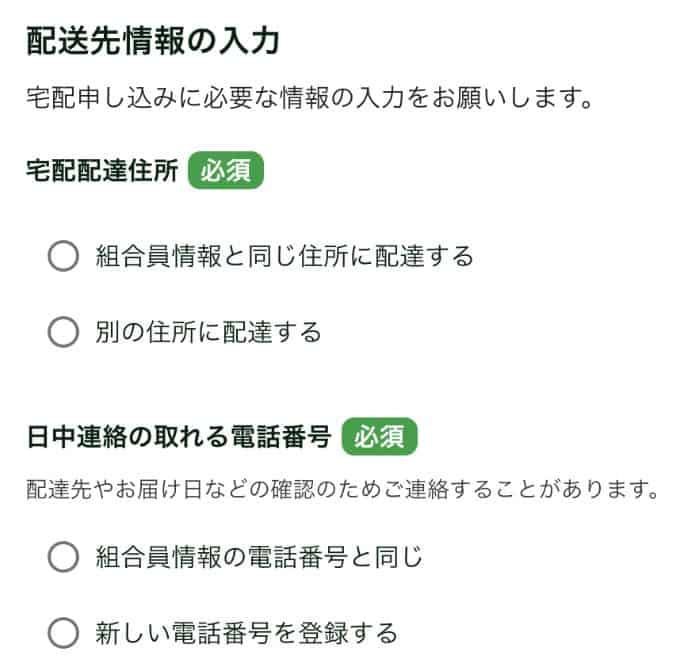Click the 組合員情報の電話番号と同じ label text
The image size is (680, 667).
[x=259, y=557]
